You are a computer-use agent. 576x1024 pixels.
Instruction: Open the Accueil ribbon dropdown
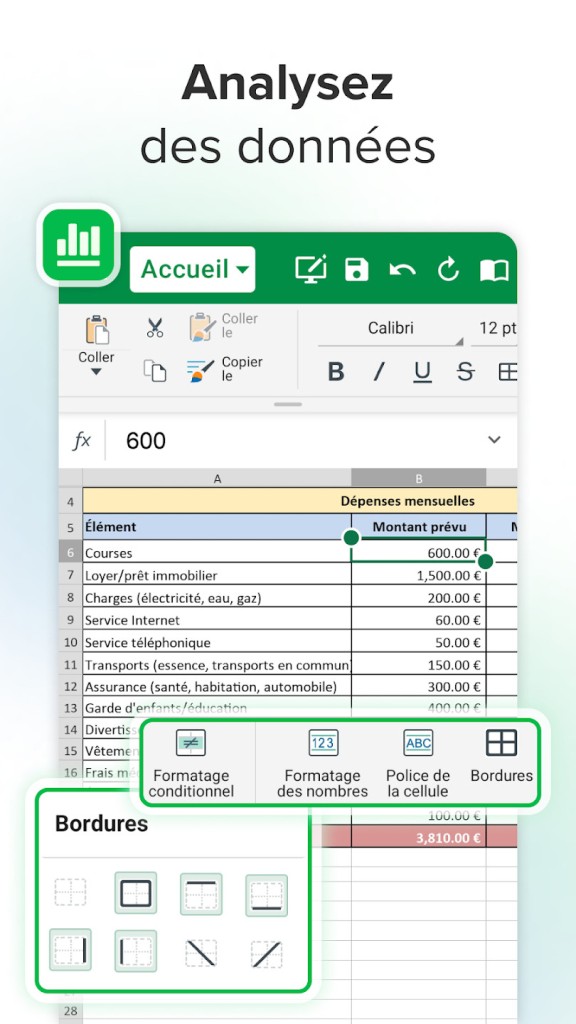[x=193, y=269]
